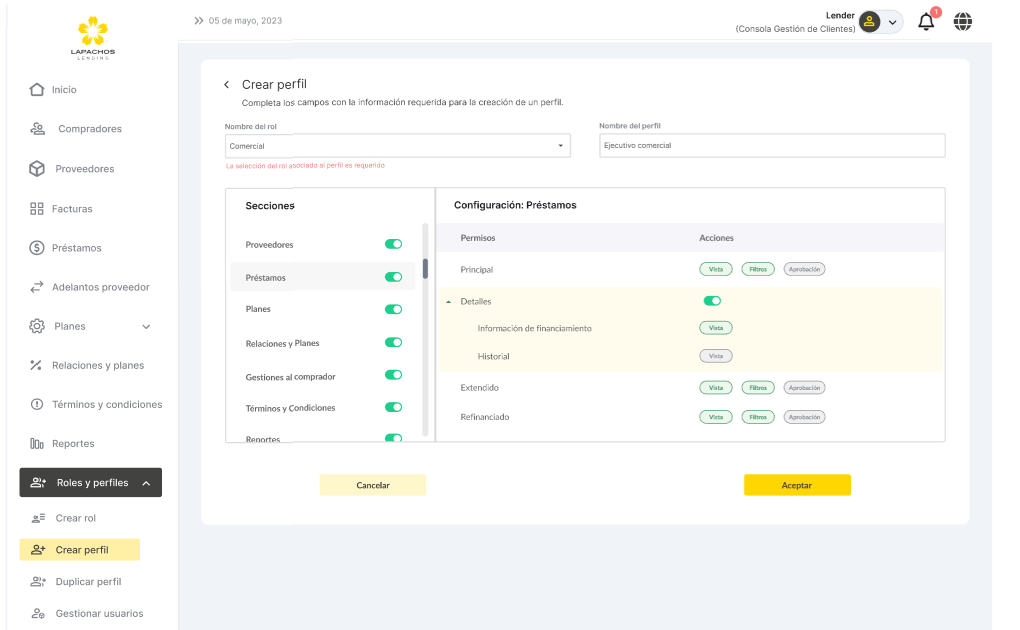Expand the Planes sidebar menu chevron
1020x630 pixels.
click(x=146, y=327)
